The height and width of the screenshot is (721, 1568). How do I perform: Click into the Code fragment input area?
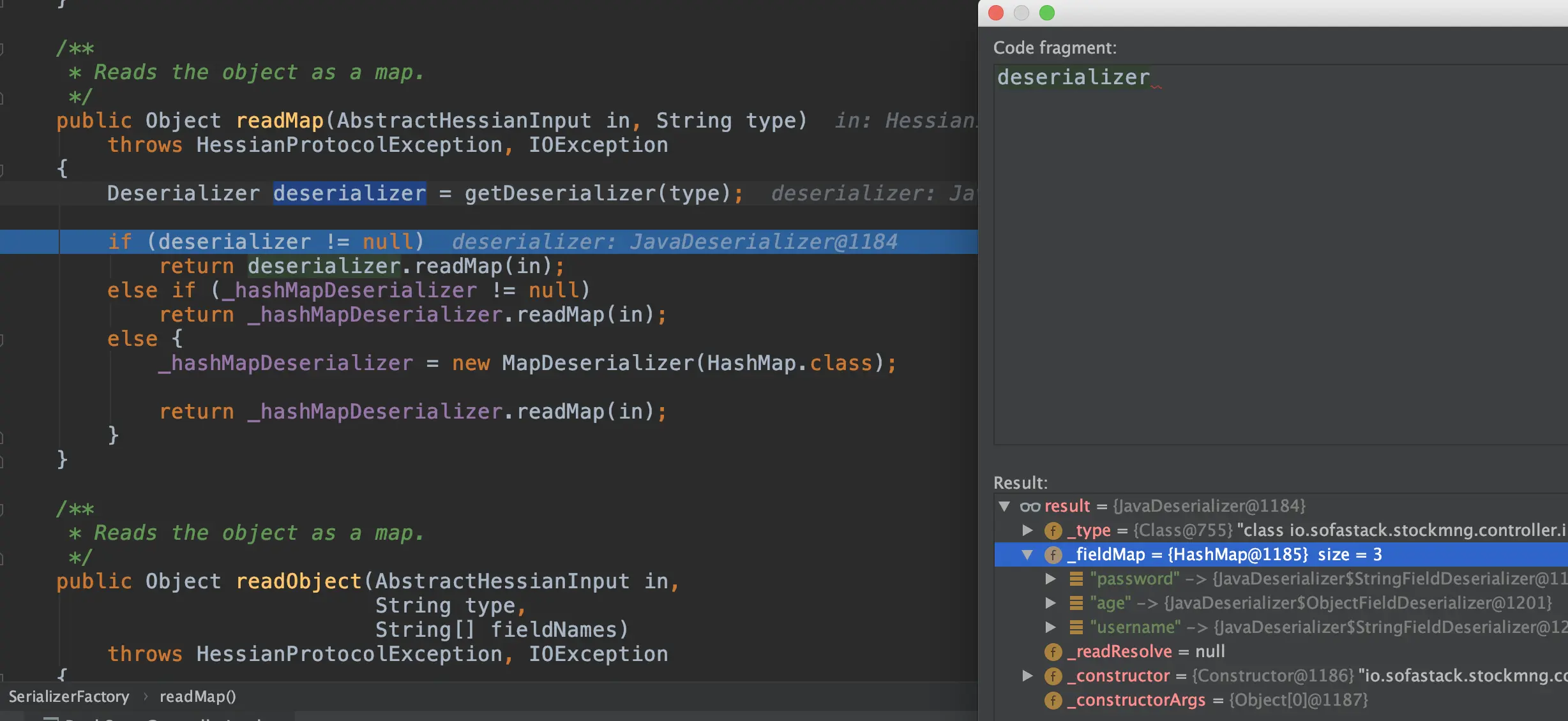point(1277,255)
